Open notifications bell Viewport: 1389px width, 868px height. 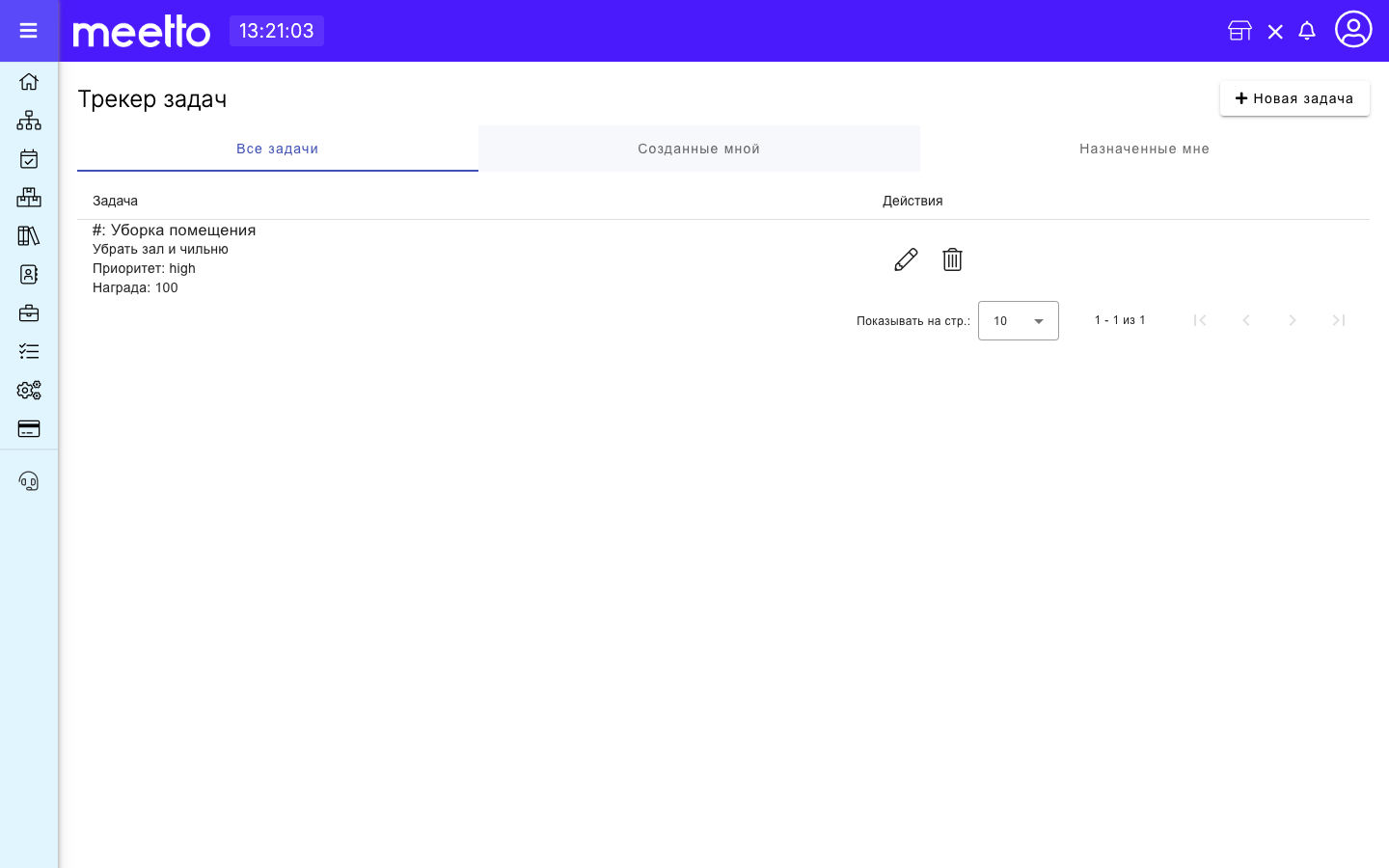coord(1307,31)
